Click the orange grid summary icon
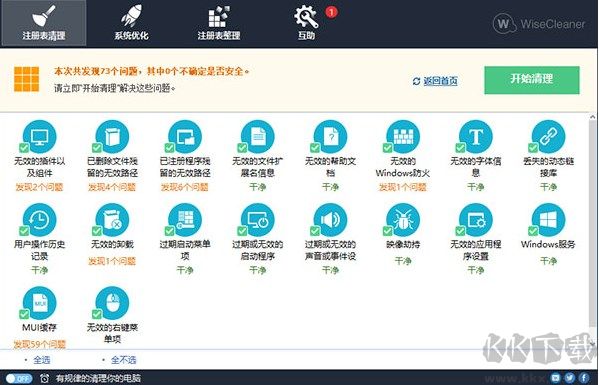The width and height of the screenshot is (599, 385). click(27, 79)
